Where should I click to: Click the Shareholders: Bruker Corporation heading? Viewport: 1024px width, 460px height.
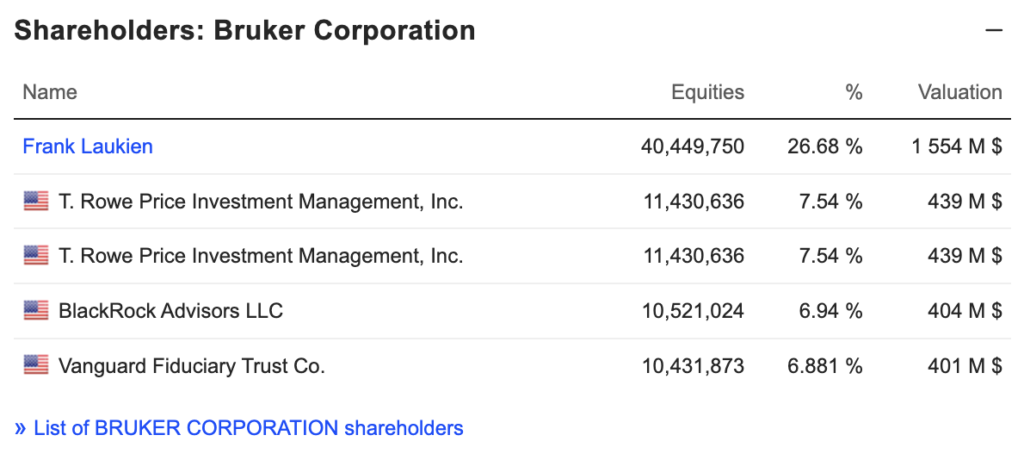[245, 31]
